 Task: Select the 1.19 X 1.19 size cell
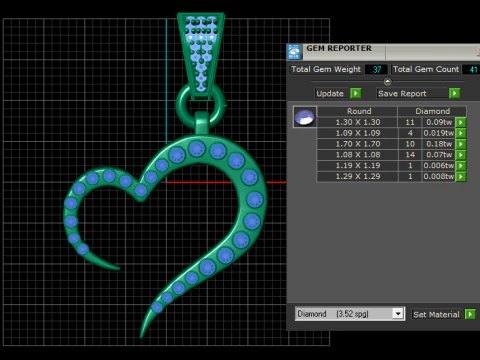(357, 166)
